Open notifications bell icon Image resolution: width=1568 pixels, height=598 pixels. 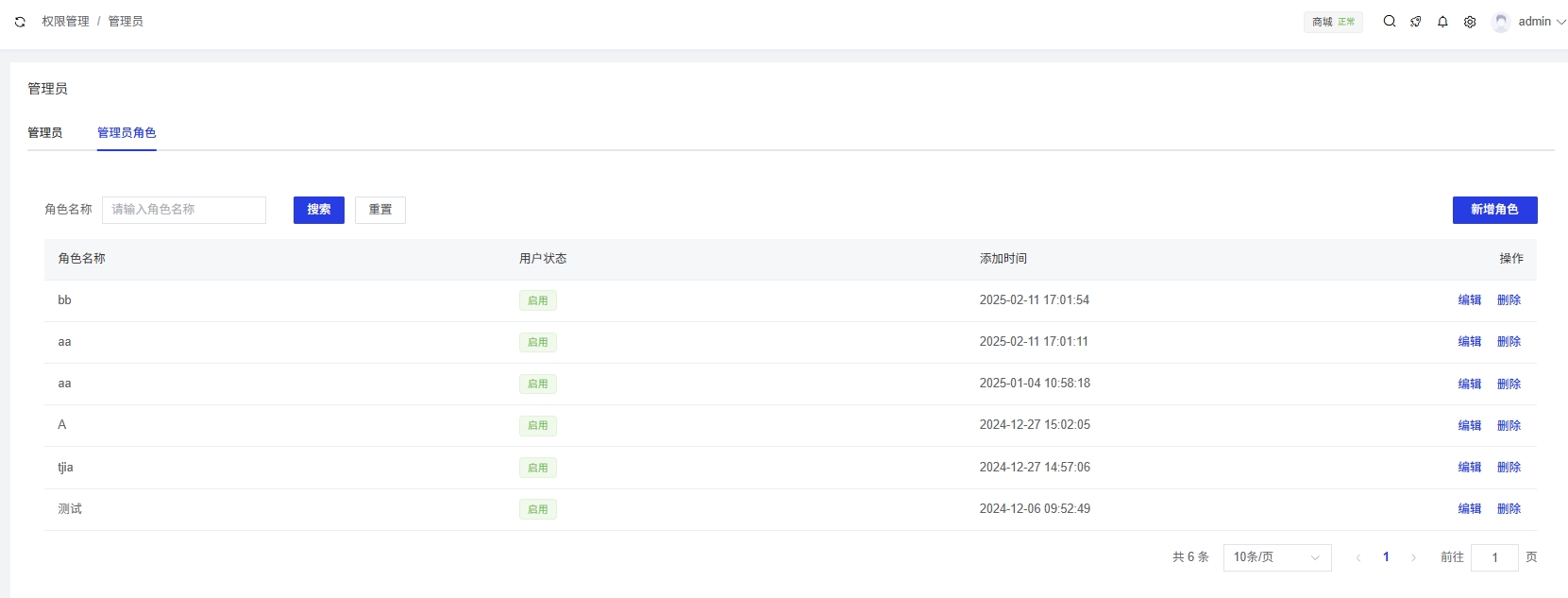[1442, 22]
